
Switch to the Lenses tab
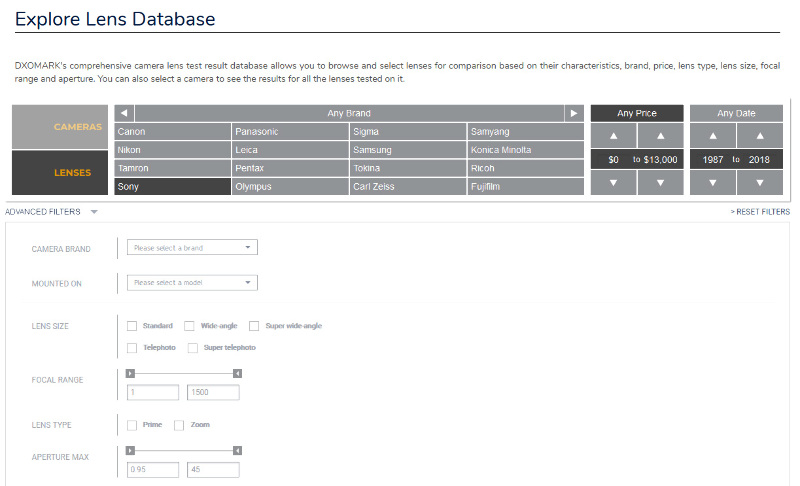coord(60,173)
